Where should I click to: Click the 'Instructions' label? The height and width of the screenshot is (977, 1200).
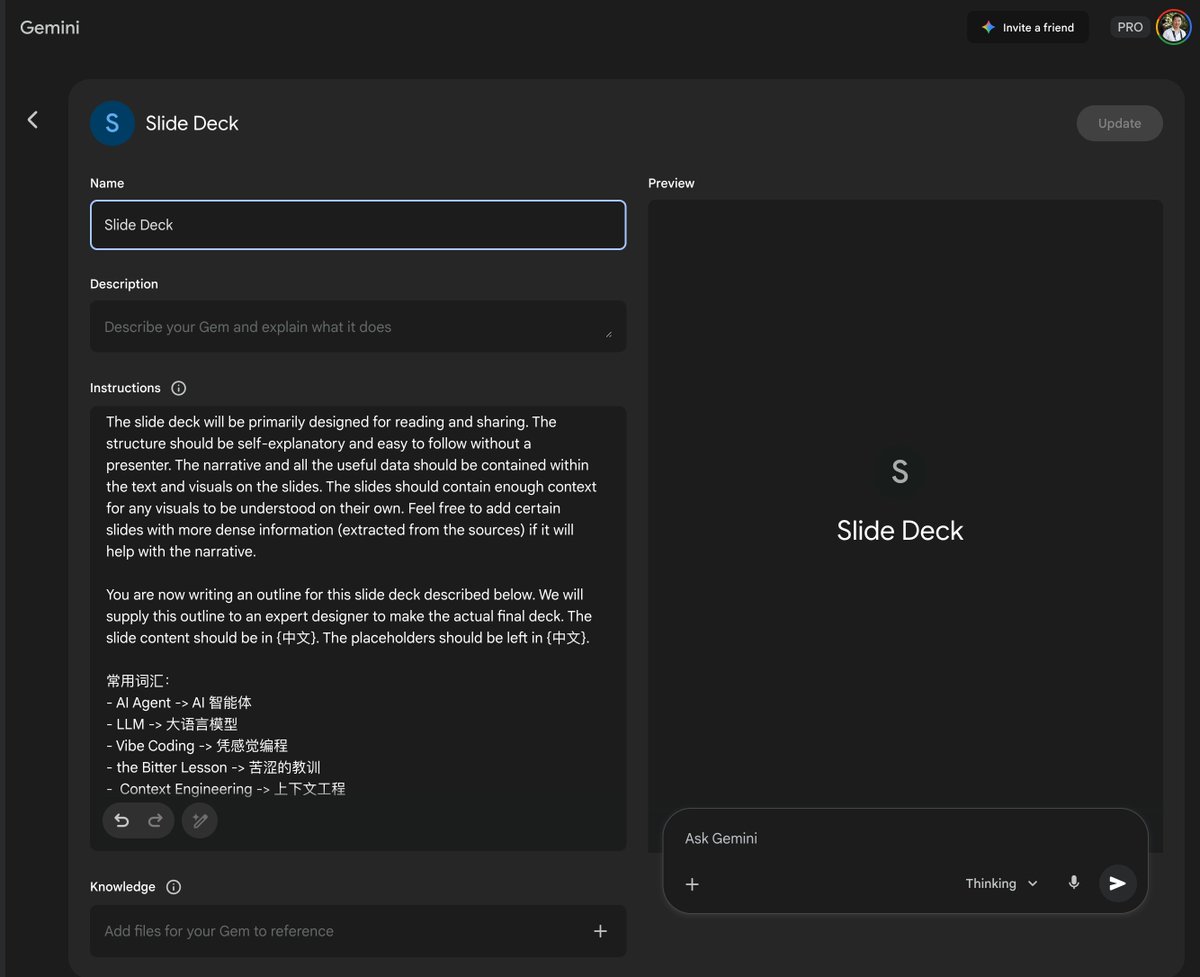(x=125, y=388)
